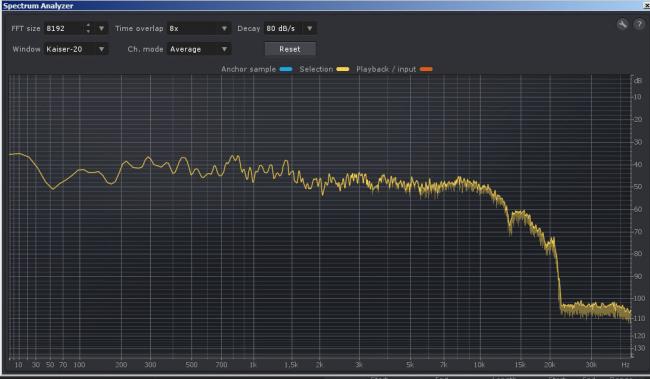The image size is (650, 379).
Task: Click the 1.5k frequency axis label
Action: [291, 365]
